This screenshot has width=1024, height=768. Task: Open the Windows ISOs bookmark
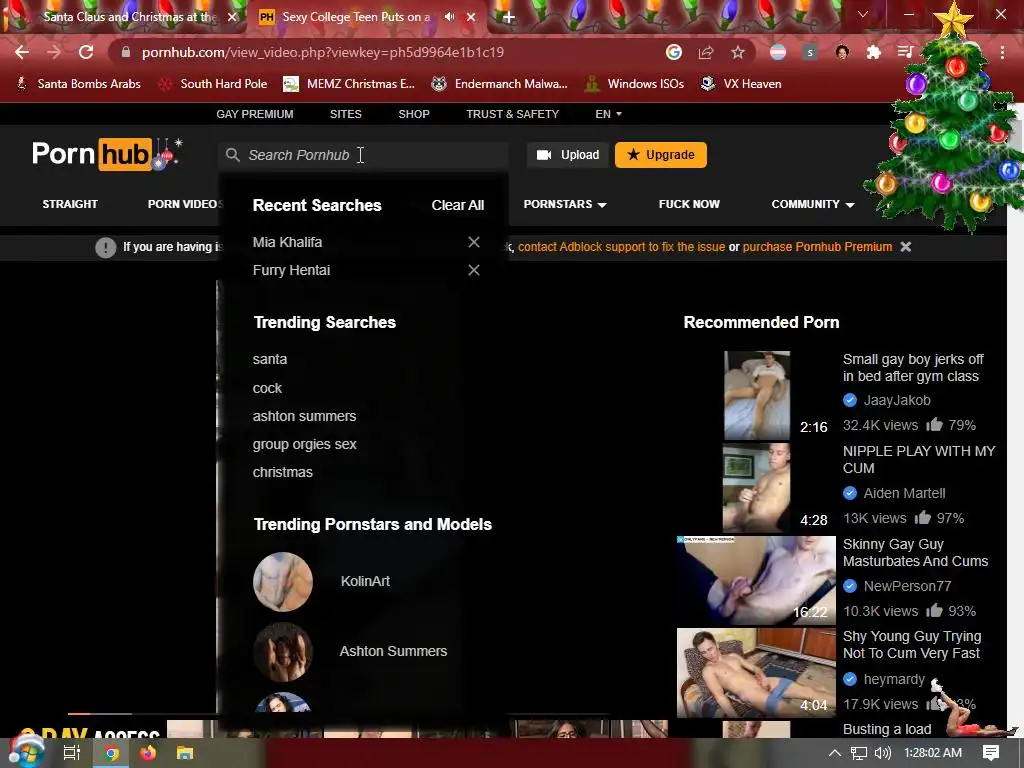click(635, 84)
